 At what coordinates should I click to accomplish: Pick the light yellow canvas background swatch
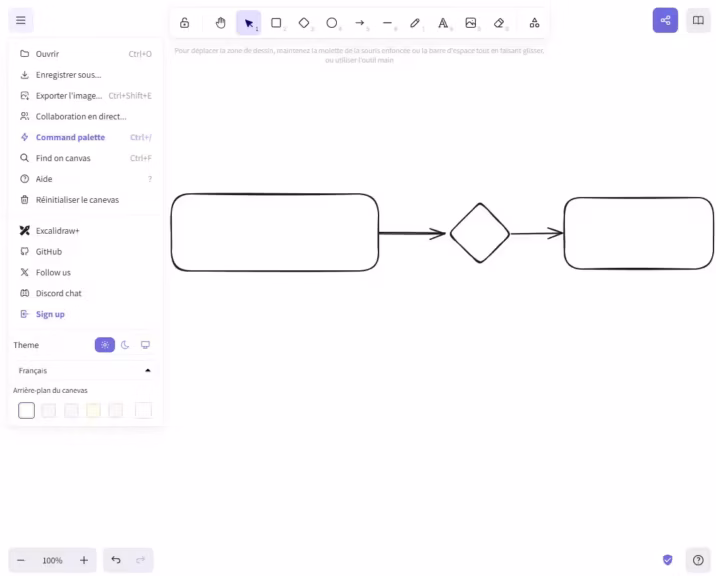pyautogui.click(x=93, y=410)
